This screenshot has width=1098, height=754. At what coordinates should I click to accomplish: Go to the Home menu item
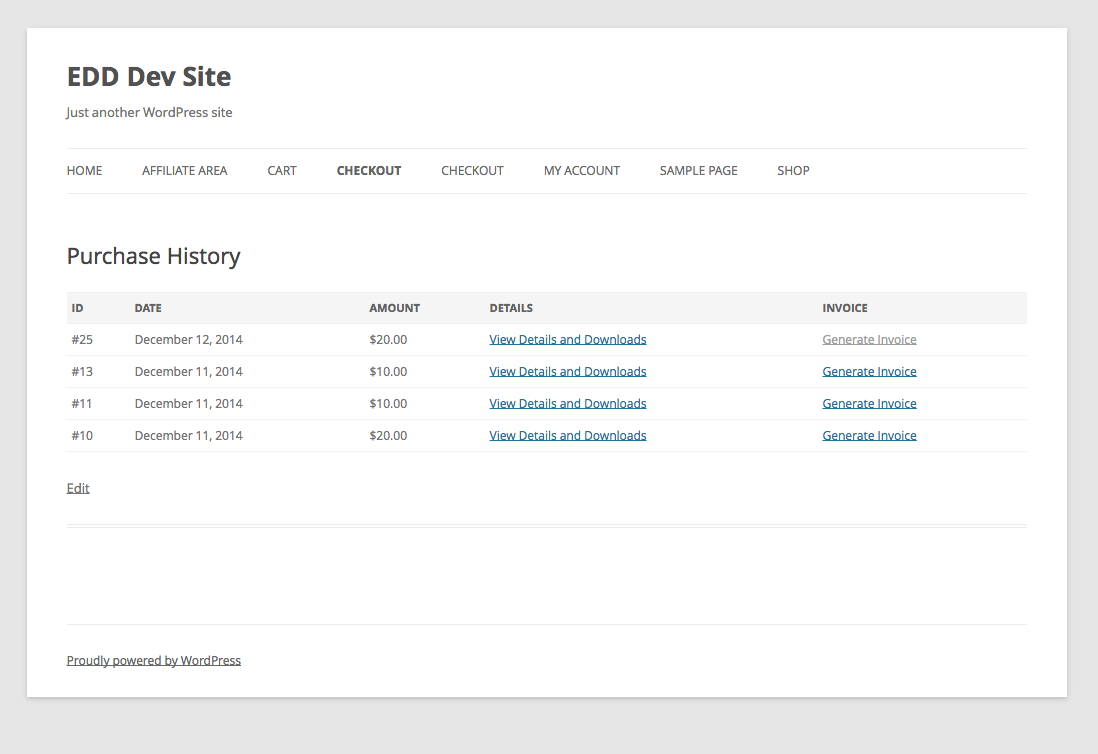pos(84,171)
